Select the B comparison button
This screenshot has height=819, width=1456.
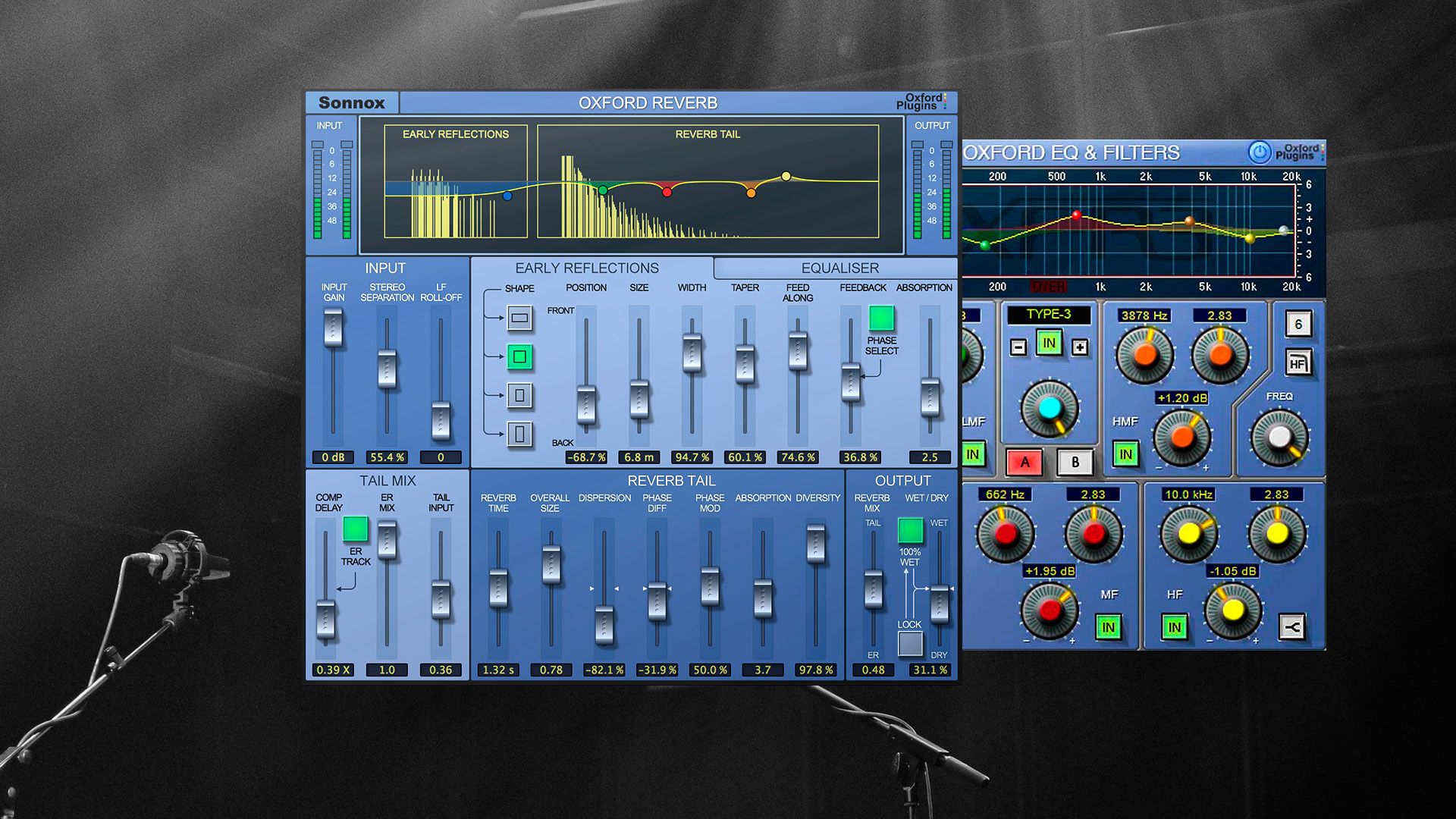1075,461
